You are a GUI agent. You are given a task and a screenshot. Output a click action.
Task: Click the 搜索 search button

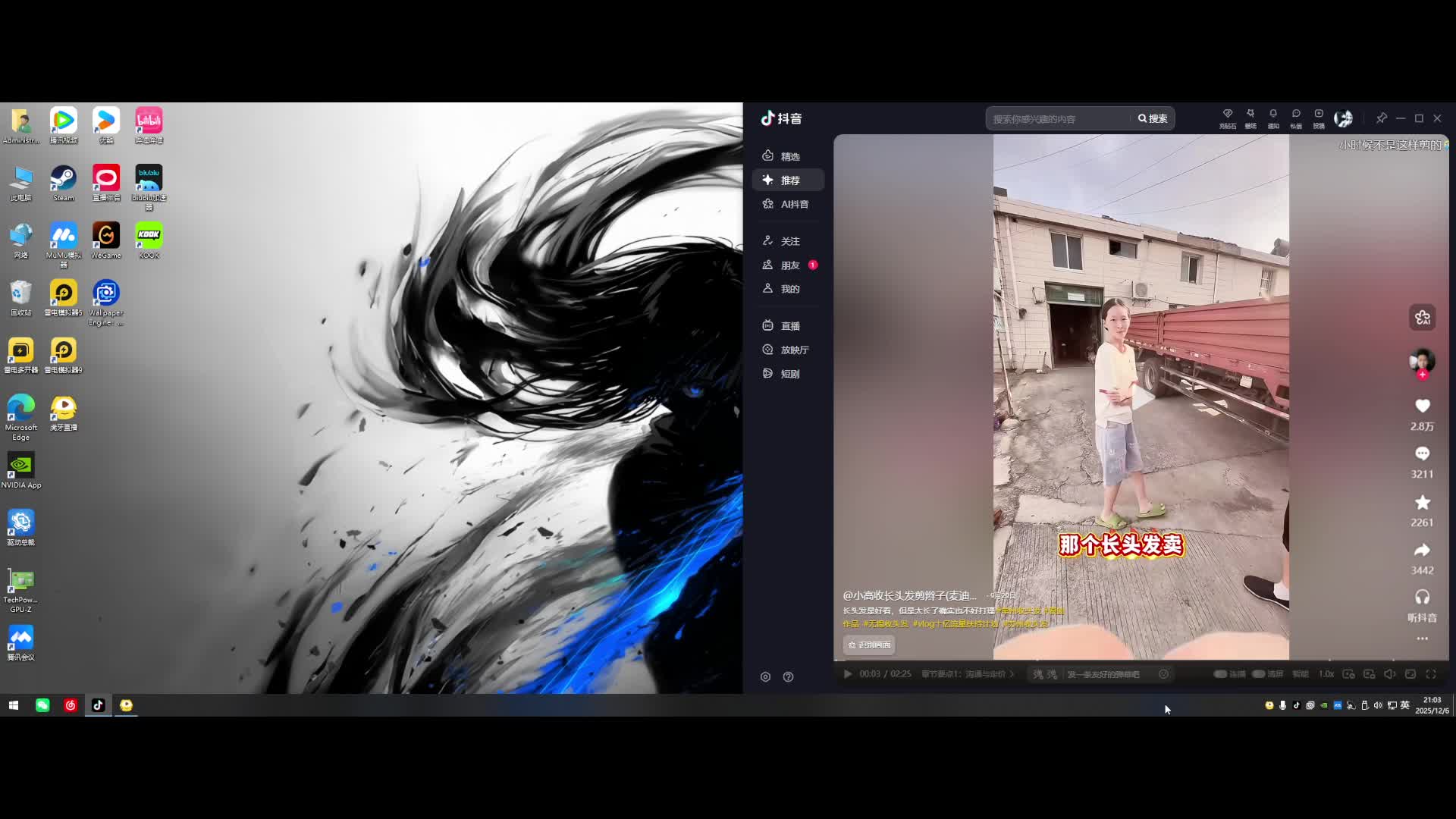click(x=1152, y=119)
